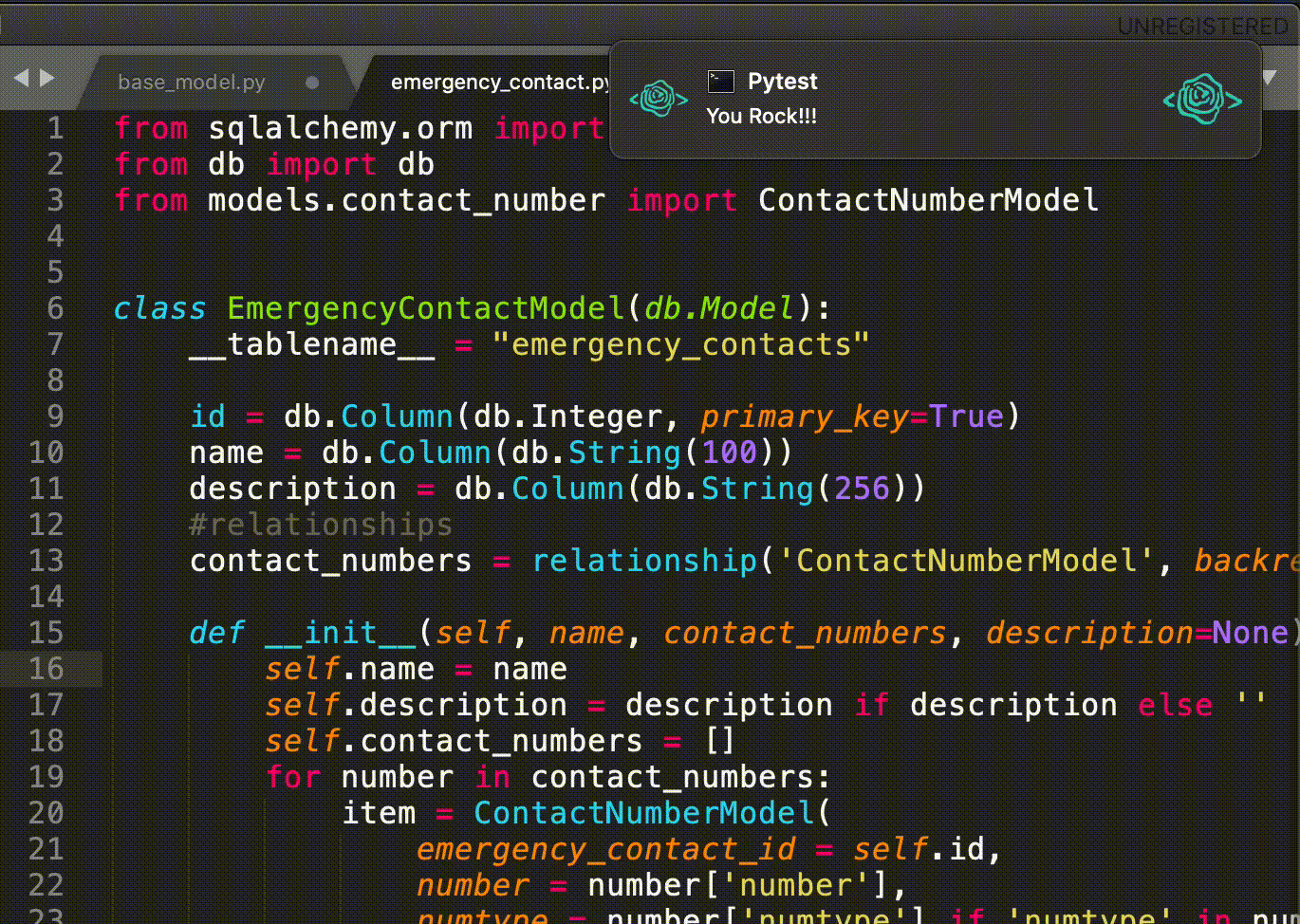Viewport: 1300px width, 924px height.
Task: Open the tab list dropdown arrow
Action: pos(1272,76)
